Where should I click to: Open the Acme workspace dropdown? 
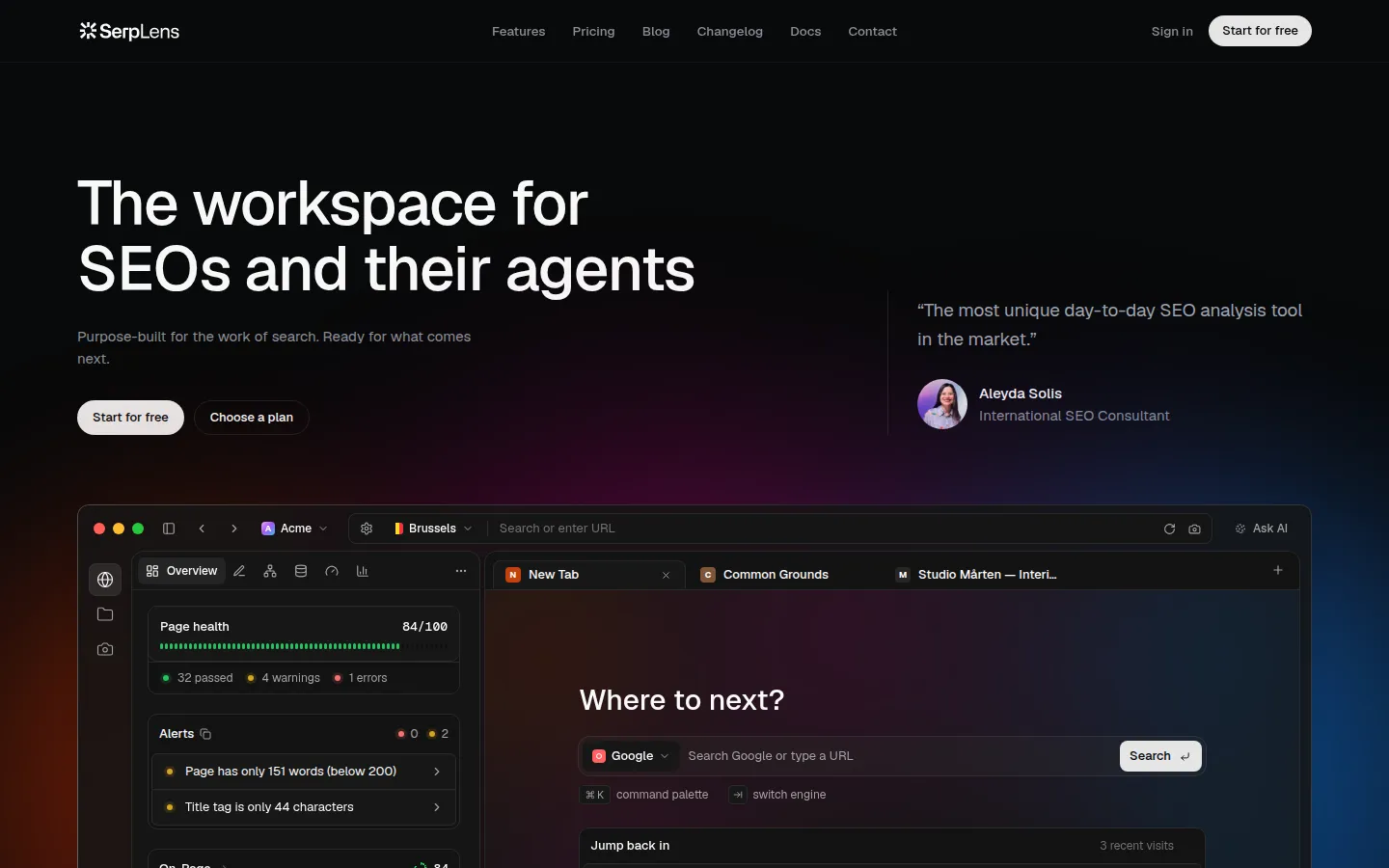pos(294,529)
